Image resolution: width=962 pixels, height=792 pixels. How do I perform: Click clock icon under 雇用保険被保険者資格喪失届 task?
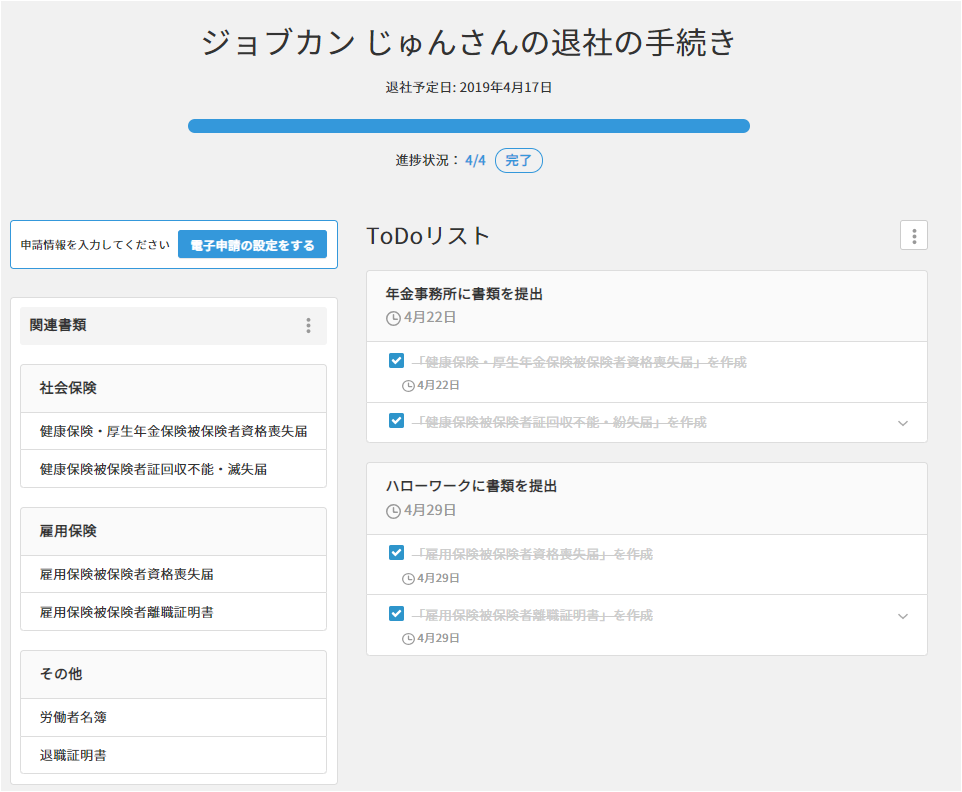(408, 578)
